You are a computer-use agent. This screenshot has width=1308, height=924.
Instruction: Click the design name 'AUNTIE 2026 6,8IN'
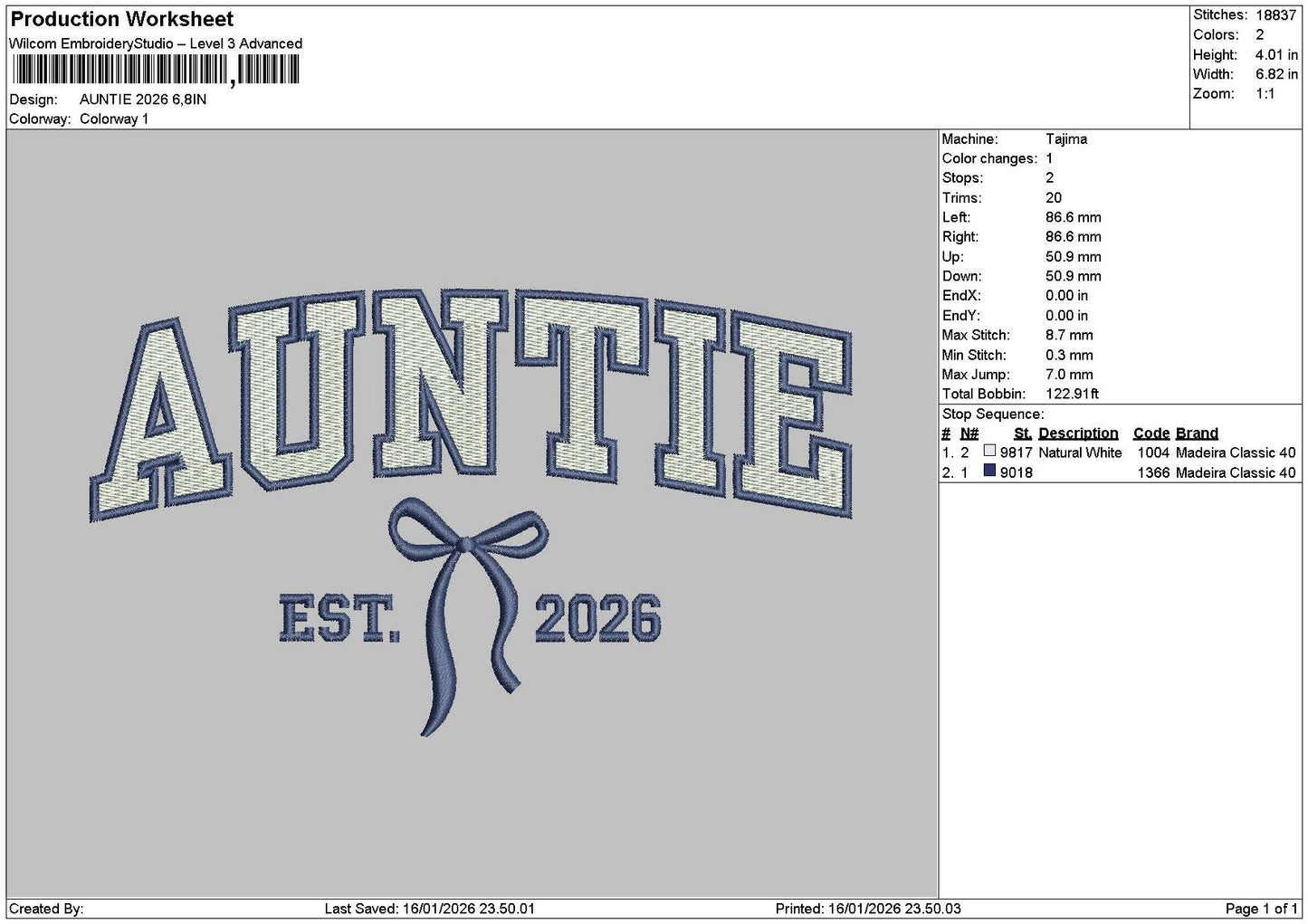tap(143, 100)
